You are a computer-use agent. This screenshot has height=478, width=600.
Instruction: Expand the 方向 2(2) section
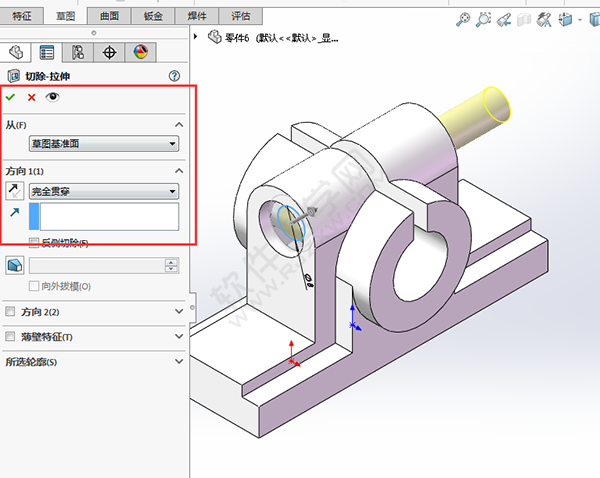[x=179, y=312]
